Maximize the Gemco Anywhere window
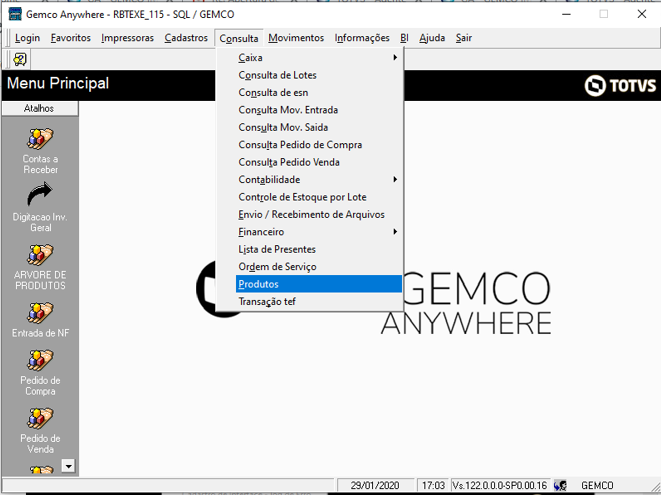The image size is (661, 495). (604, 14)
